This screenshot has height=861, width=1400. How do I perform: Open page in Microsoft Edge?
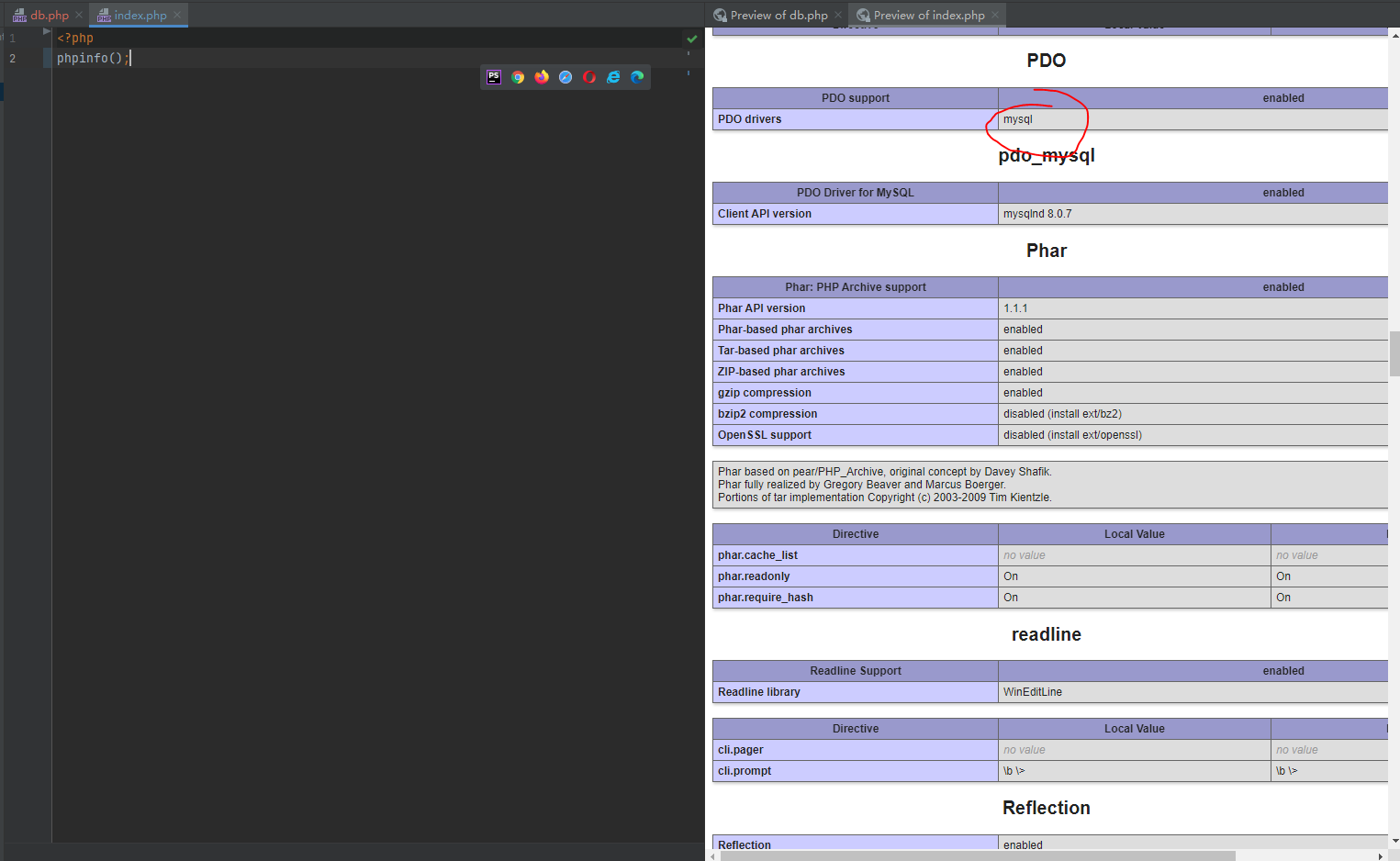pos(637,77)
